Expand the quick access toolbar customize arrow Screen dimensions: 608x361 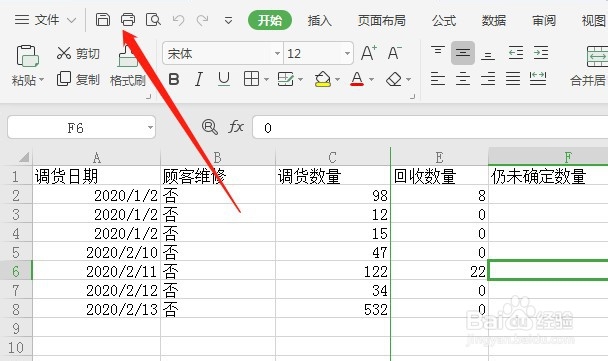pos(228,20)
